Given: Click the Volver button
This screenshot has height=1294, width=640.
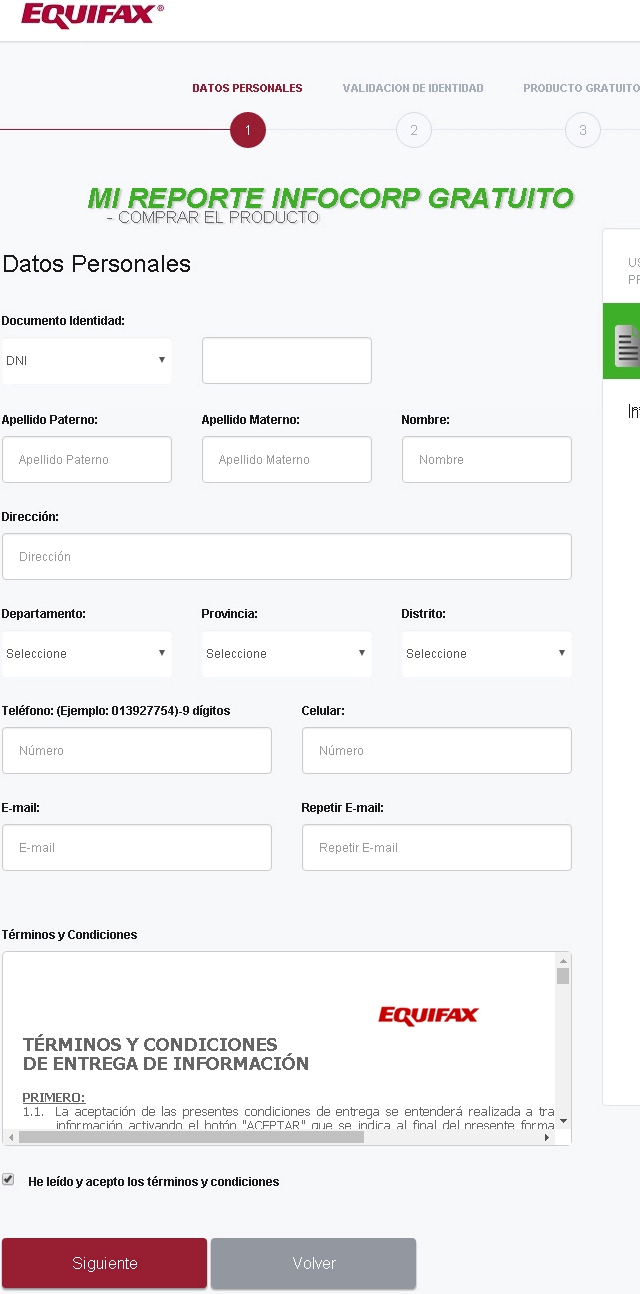Looking at the screenshot, I should coord(314,1263).
